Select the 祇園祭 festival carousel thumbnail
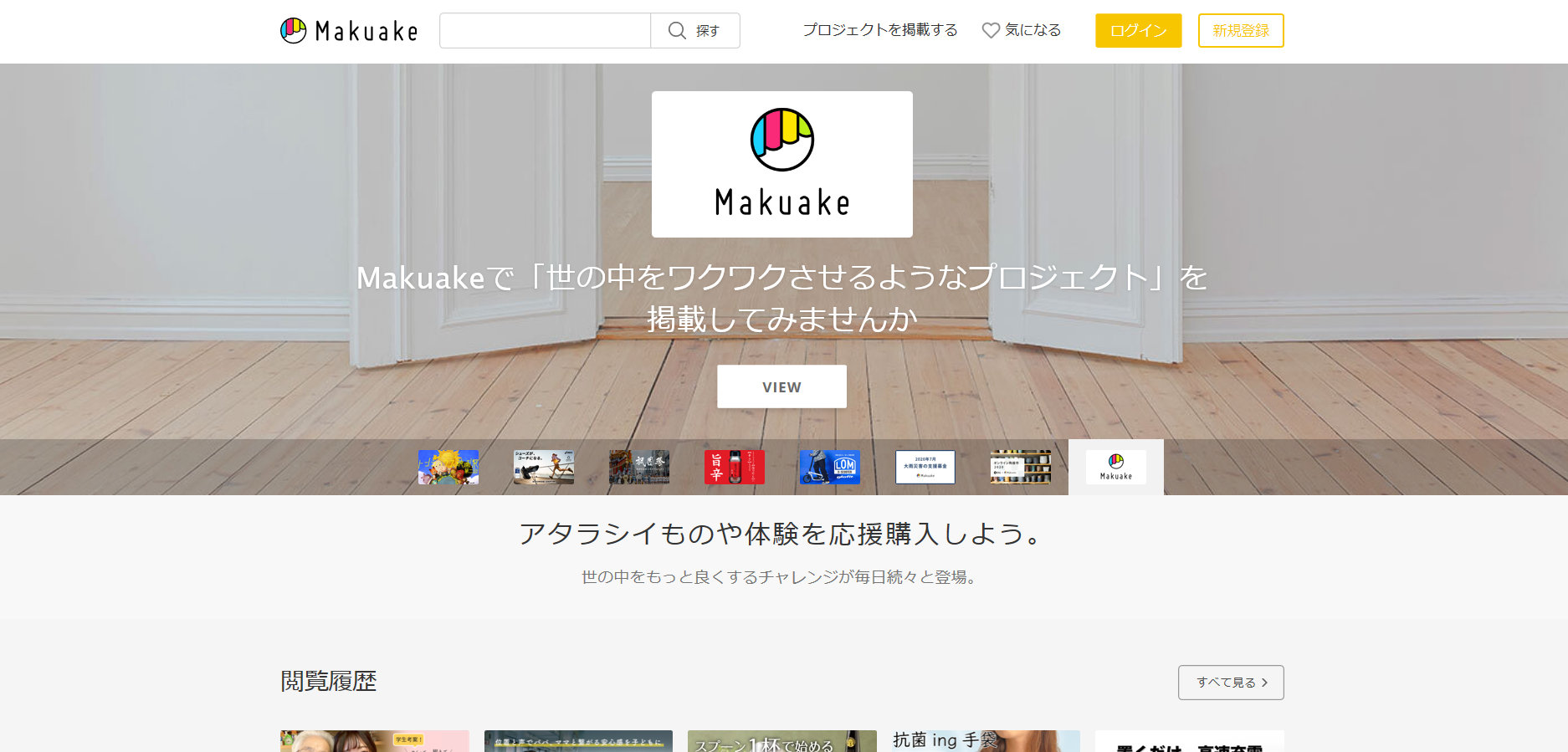 (x=638, y=467)
